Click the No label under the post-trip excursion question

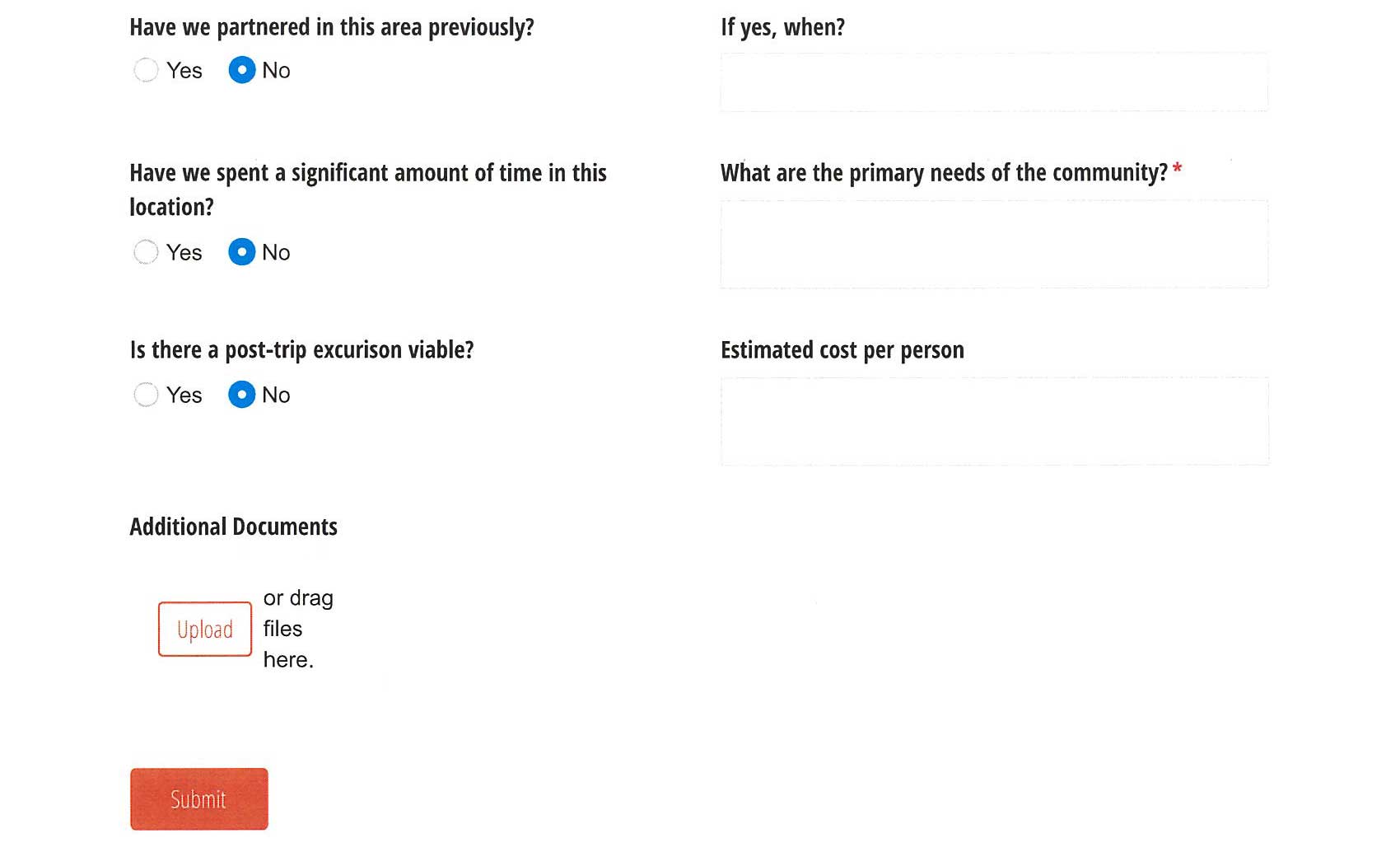tap(276, 396)
